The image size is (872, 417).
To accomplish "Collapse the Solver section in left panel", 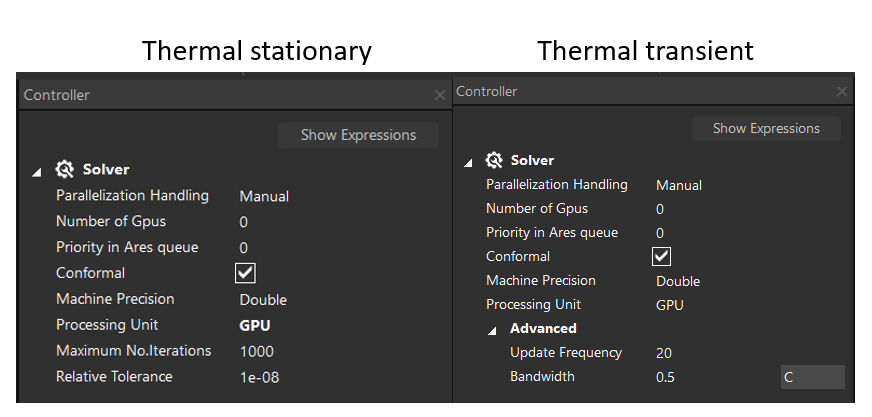I will pyautogui.click(x=37, y=171).
